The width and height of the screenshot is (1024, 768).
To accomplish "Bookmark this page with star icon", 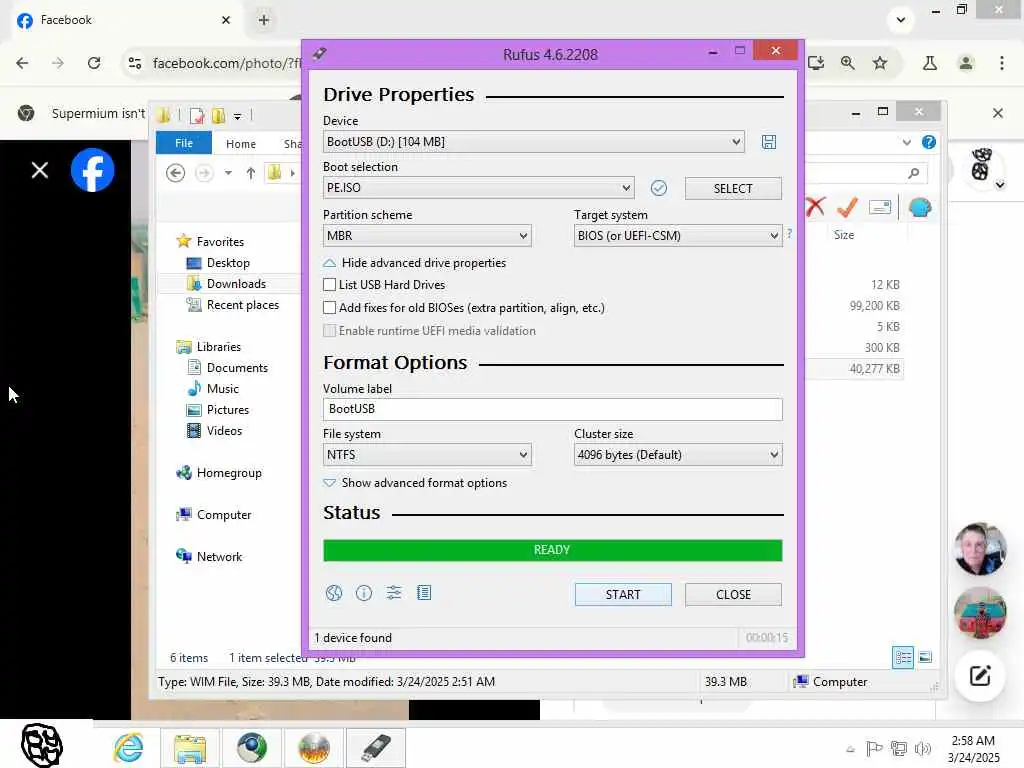I will 880,63.
